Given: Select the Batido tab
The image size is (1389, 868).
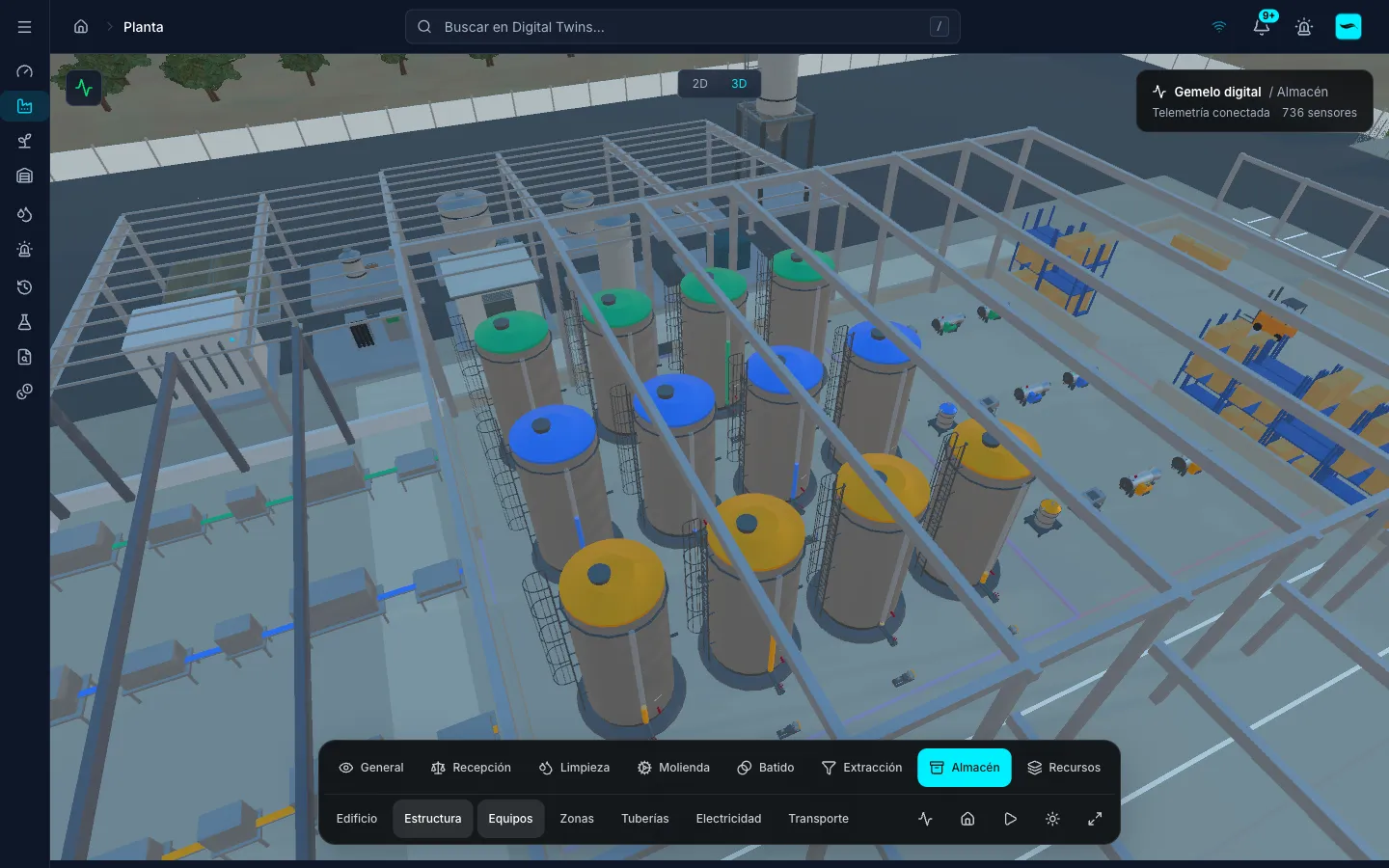Looking at the screenshot, I should click(x=766, y=768).
